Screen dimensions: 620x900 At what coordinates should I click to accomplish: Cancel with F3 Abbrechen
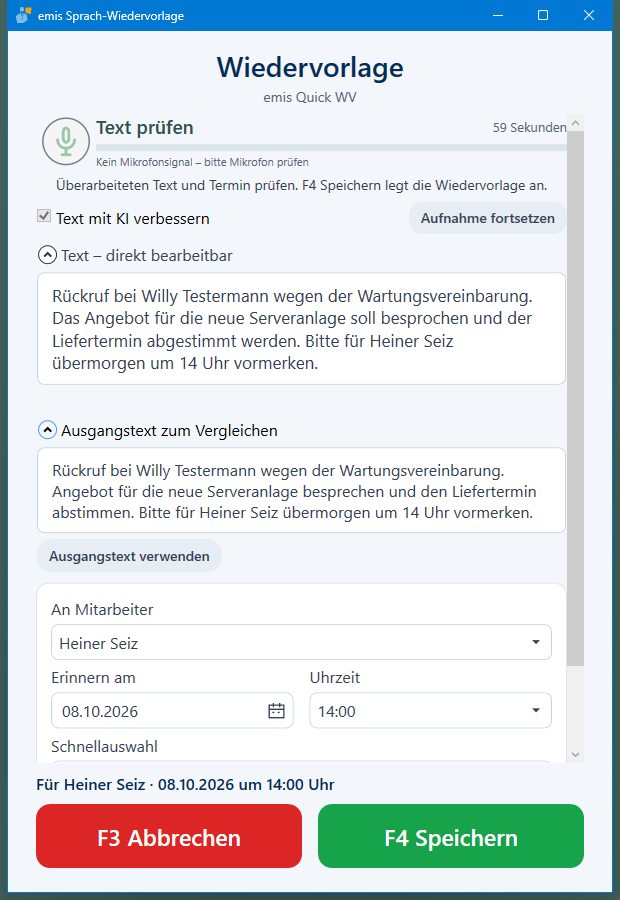click(x=169, y=836)
